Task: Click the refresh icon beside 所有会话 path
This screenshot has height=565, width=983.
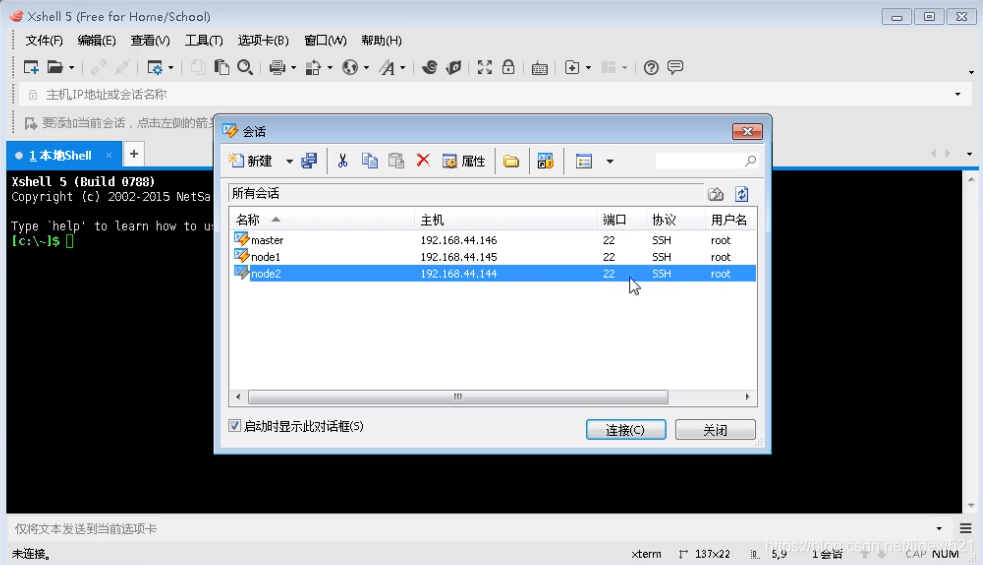Action: coord(742,194)
